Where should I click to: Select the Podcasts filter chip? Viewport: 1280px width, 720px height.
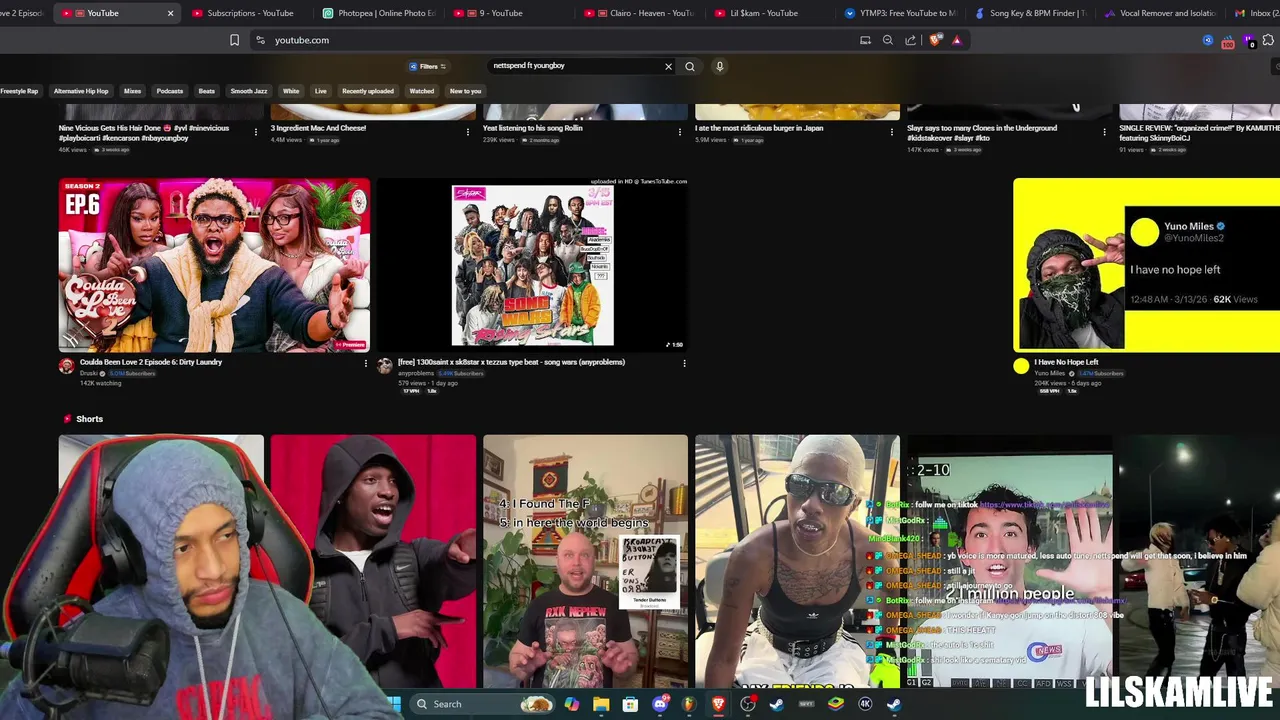[170, 91]
